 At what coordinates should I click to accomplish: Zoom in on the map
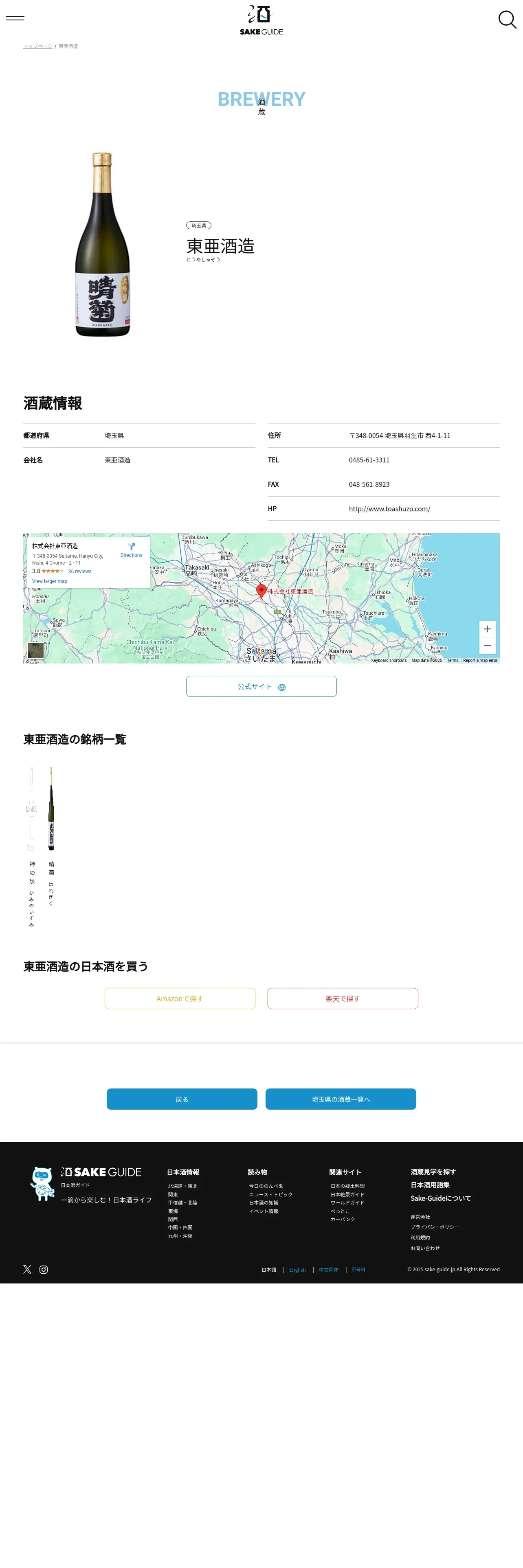tap(487, 629)
